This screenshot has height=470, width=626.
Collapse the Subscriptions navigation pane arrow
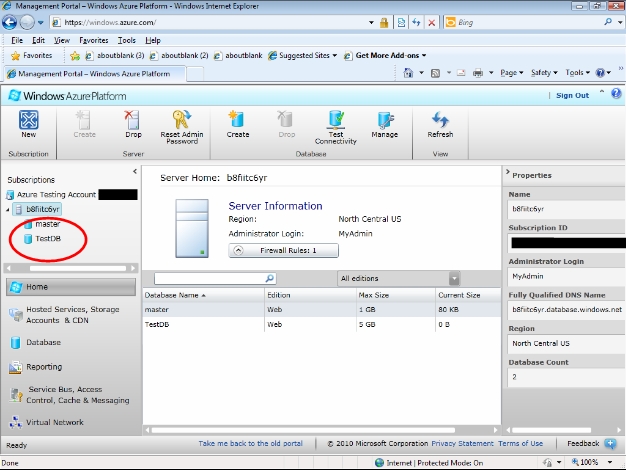click(x=135, y=171)
